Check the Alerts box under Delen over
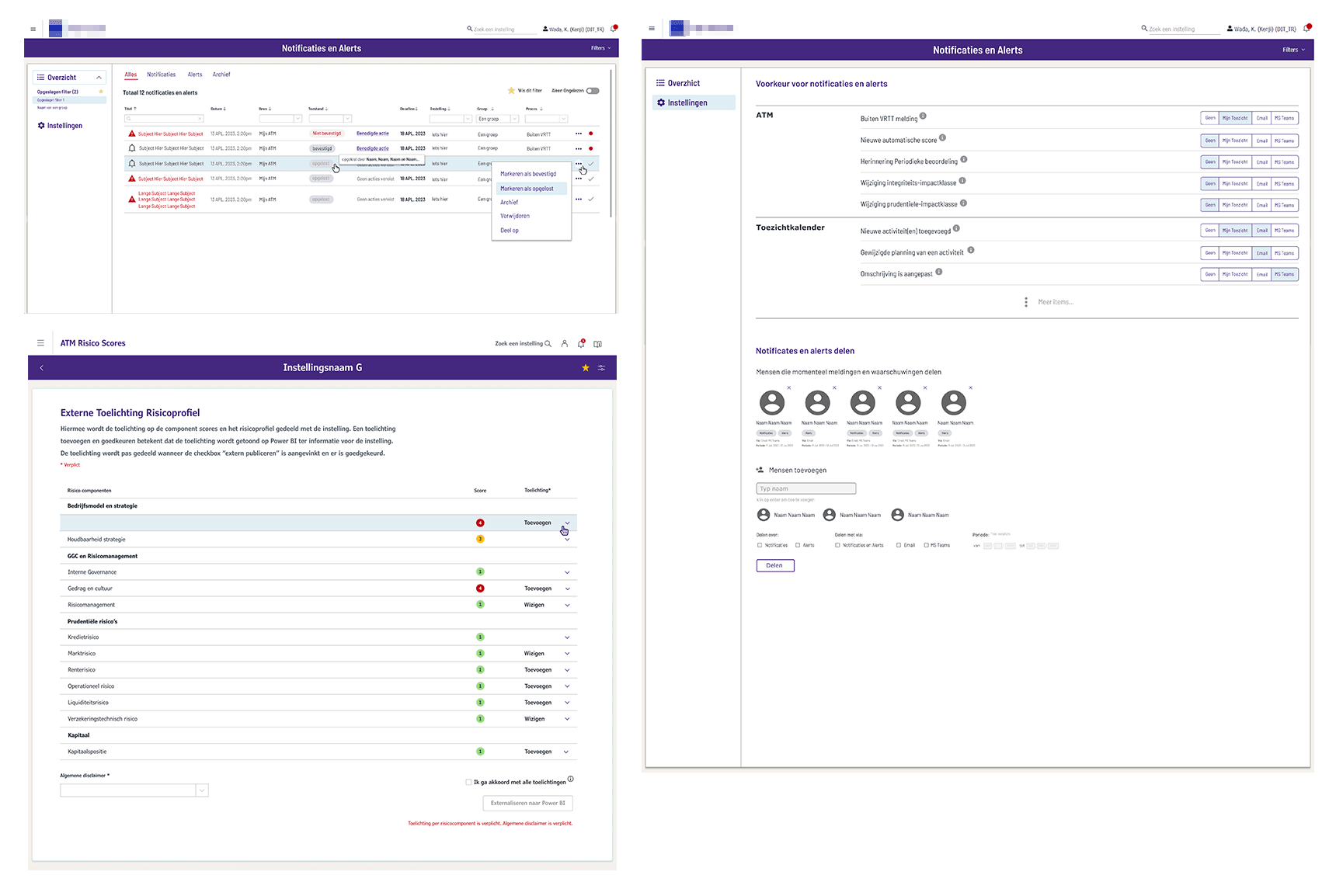Viewport: 1336px width, 896px height. [798, 545]
